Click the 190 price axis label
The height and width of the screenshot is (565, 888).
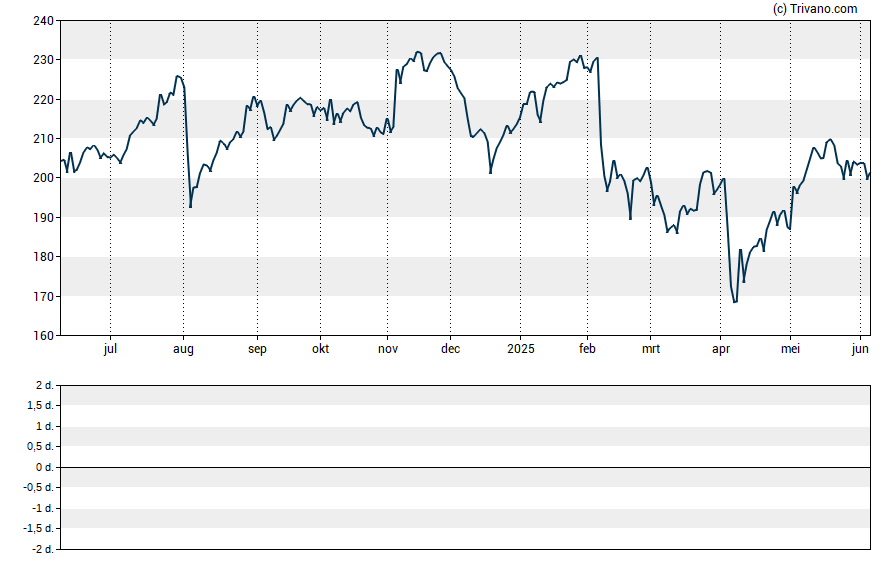44,217
